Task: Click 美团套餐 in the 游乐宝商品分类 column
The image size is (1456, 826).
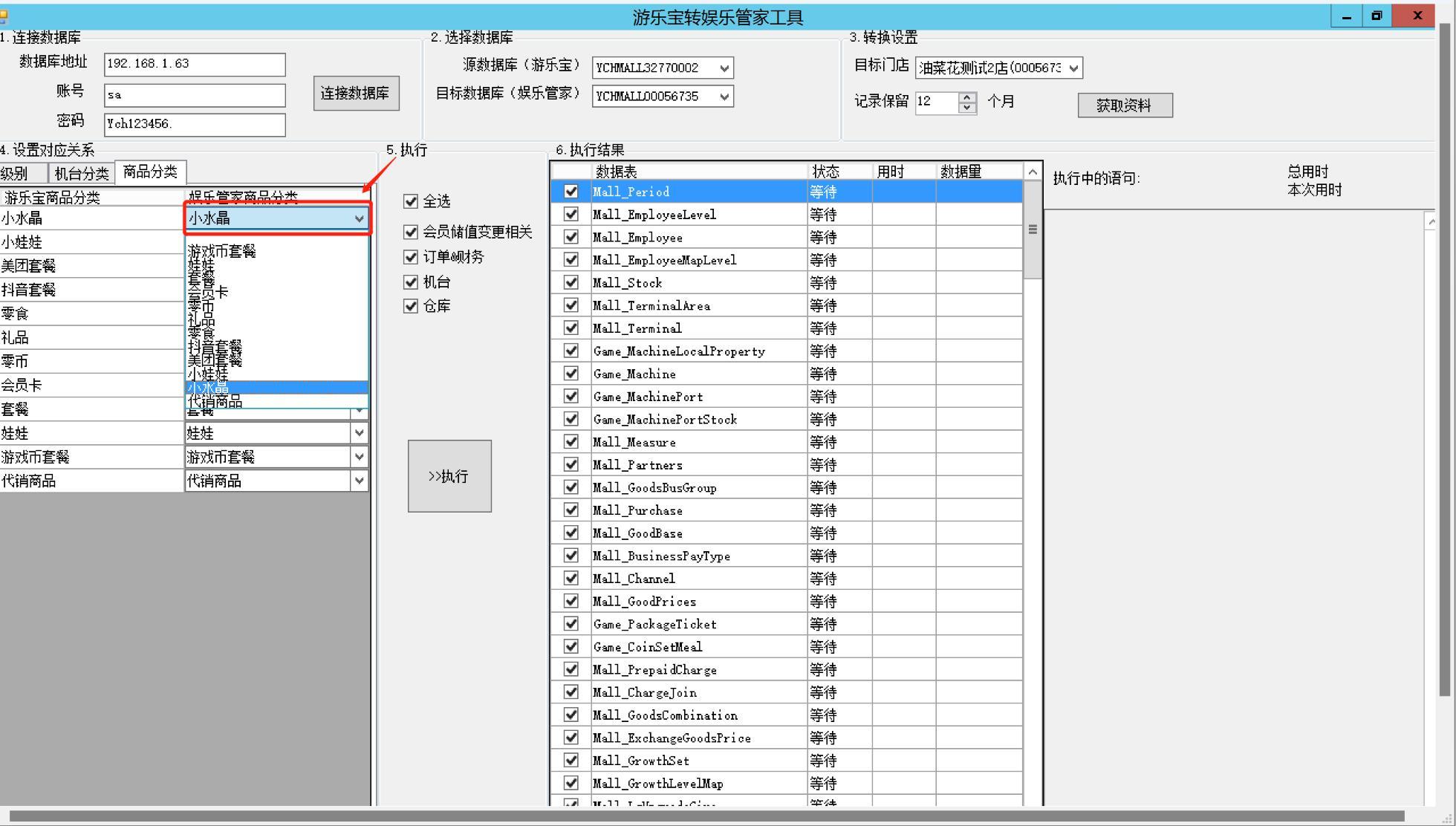Action: (91, 266)
